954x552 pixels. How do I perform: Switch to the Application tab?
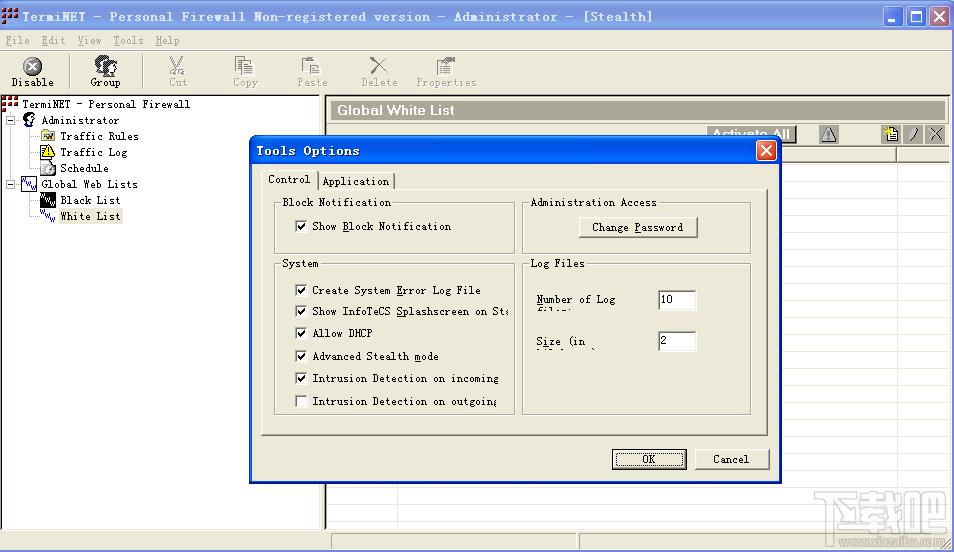(x=356, y=181)
